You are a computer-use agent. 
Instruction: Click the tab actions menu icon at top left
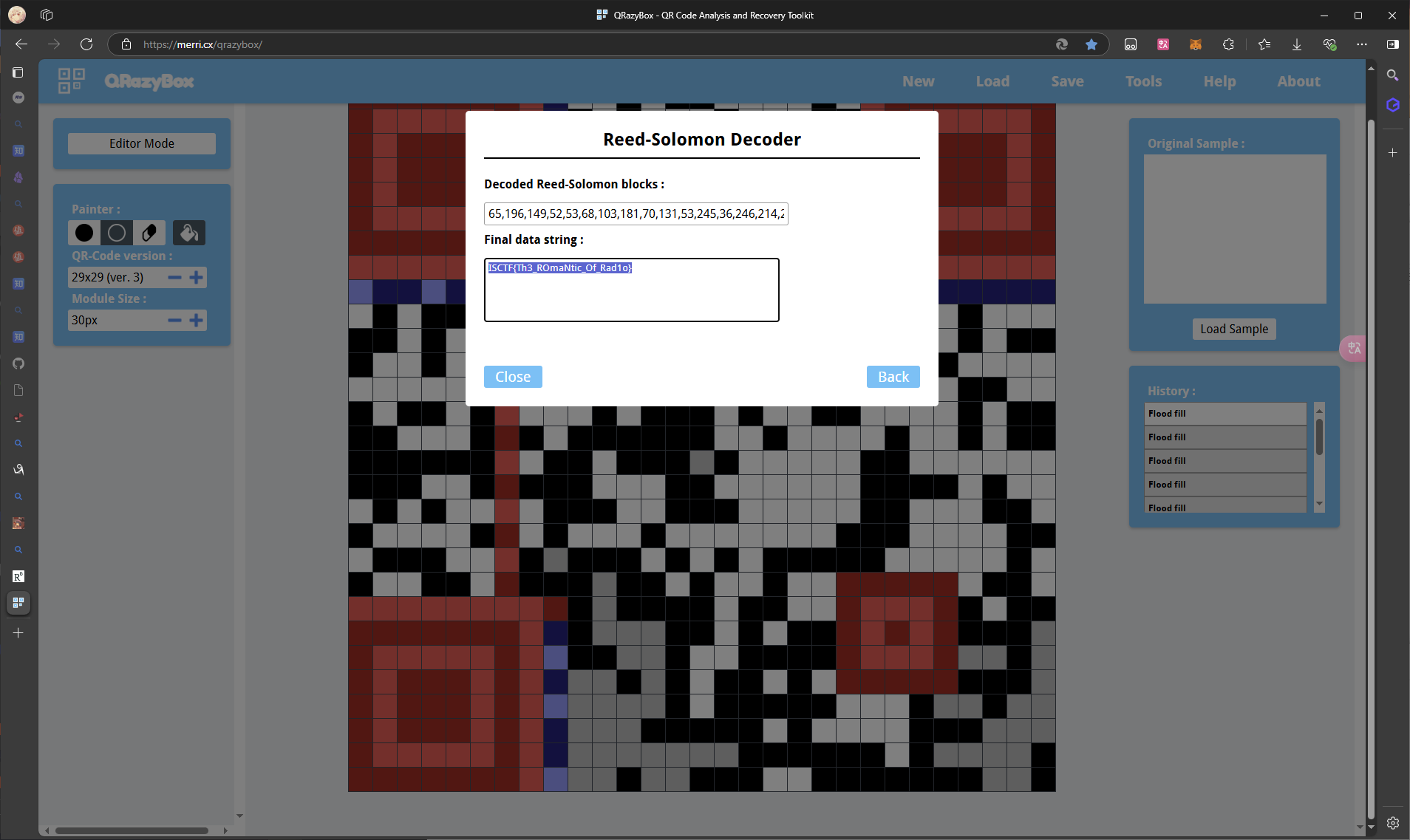pos(18,72)
